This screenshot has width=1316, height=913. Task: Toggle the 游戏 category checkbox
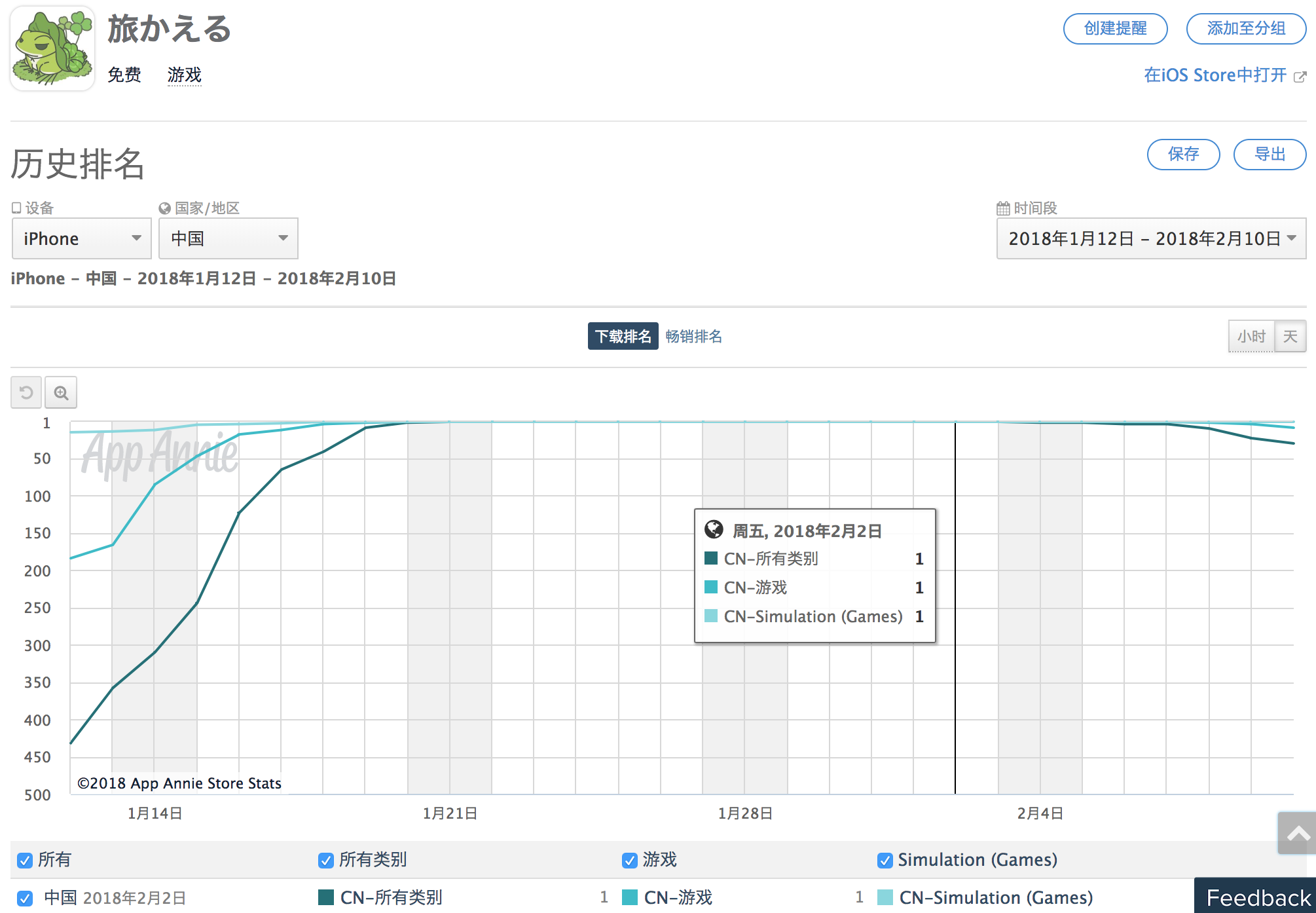point(630,861)
